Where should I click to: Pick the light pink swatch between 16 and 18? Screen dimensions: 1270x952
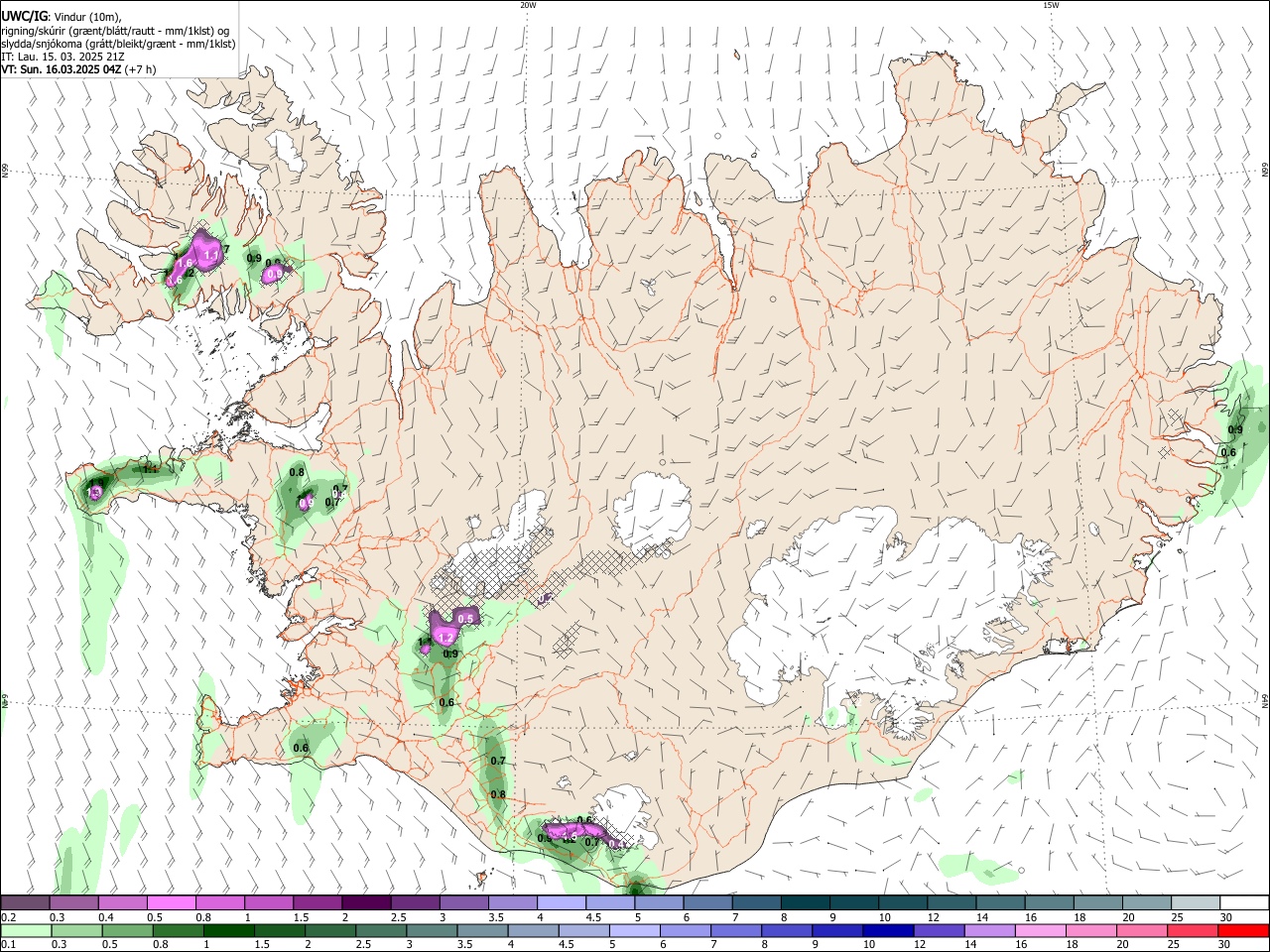1041,931
